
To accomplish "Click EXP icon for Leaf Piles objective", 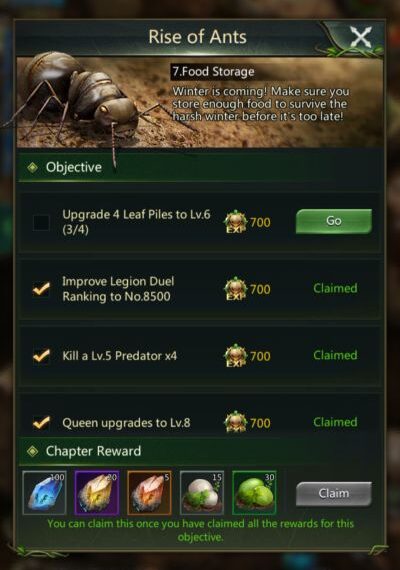I will pos(235,221).
